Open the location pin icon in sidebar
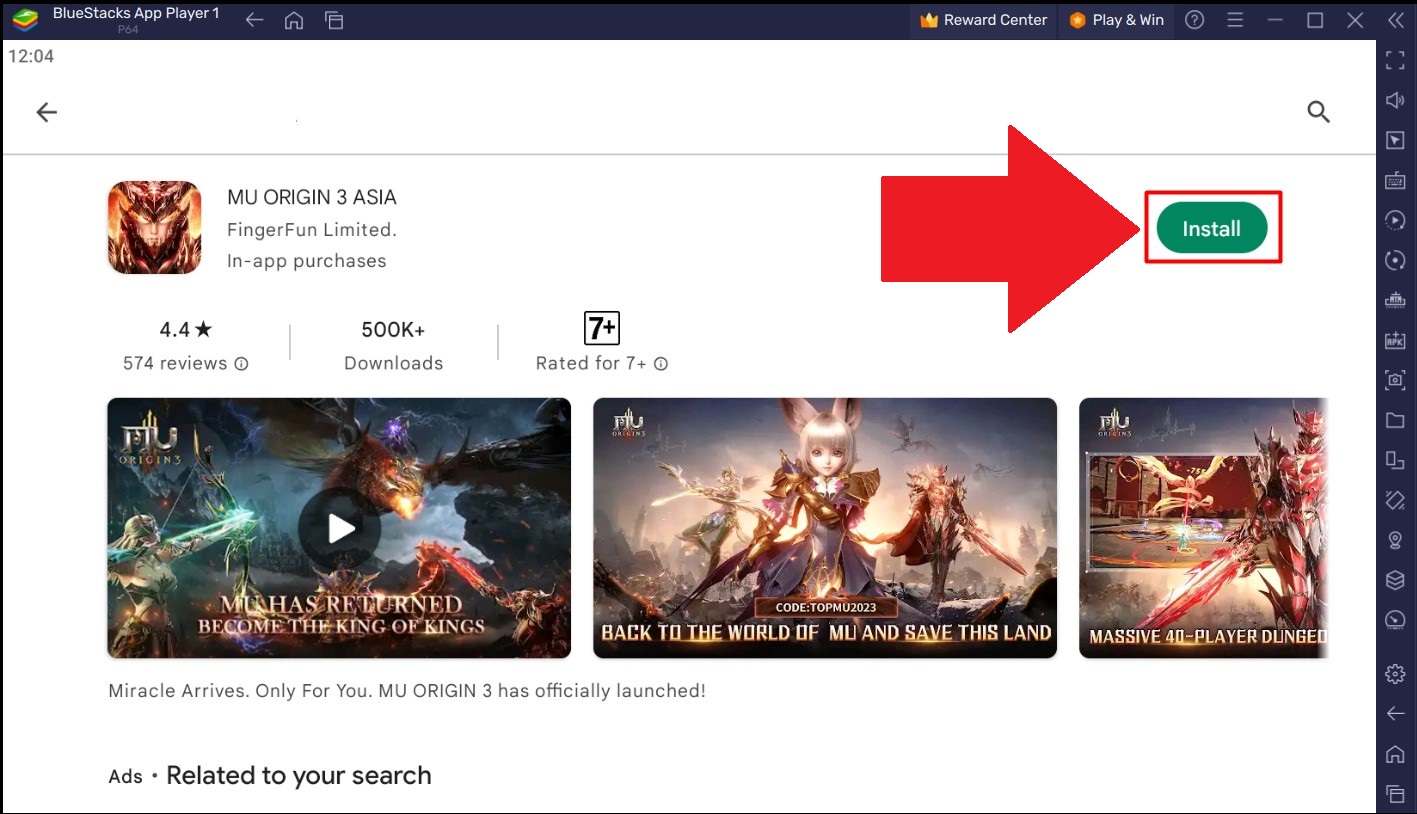 tap(1395, 540)
